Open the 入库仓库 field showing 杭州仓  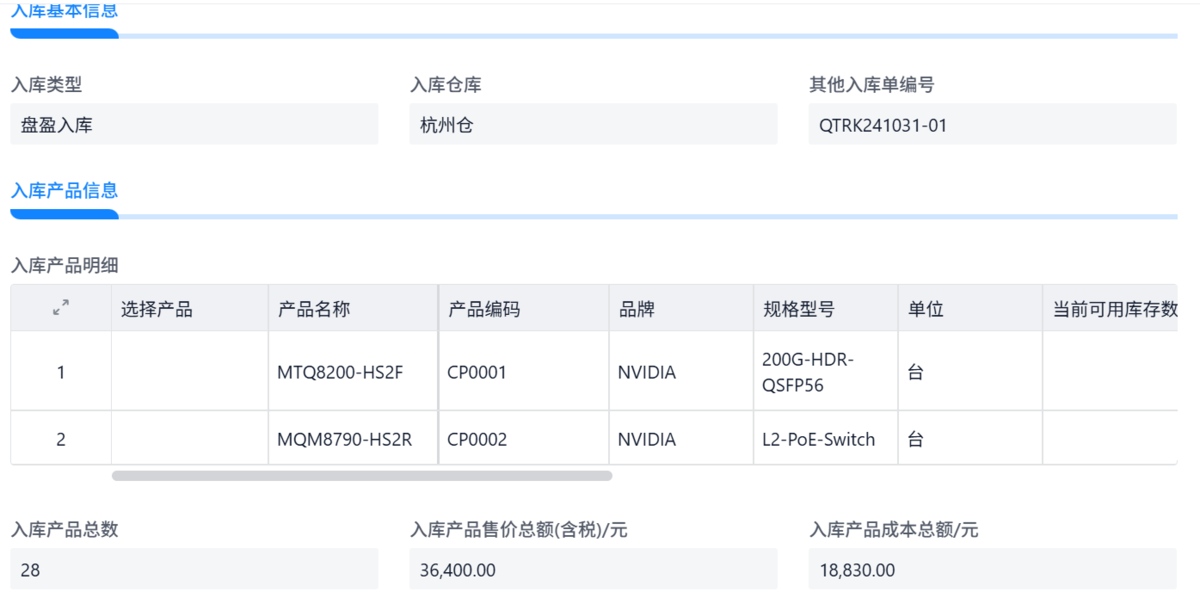coord(593,125)
